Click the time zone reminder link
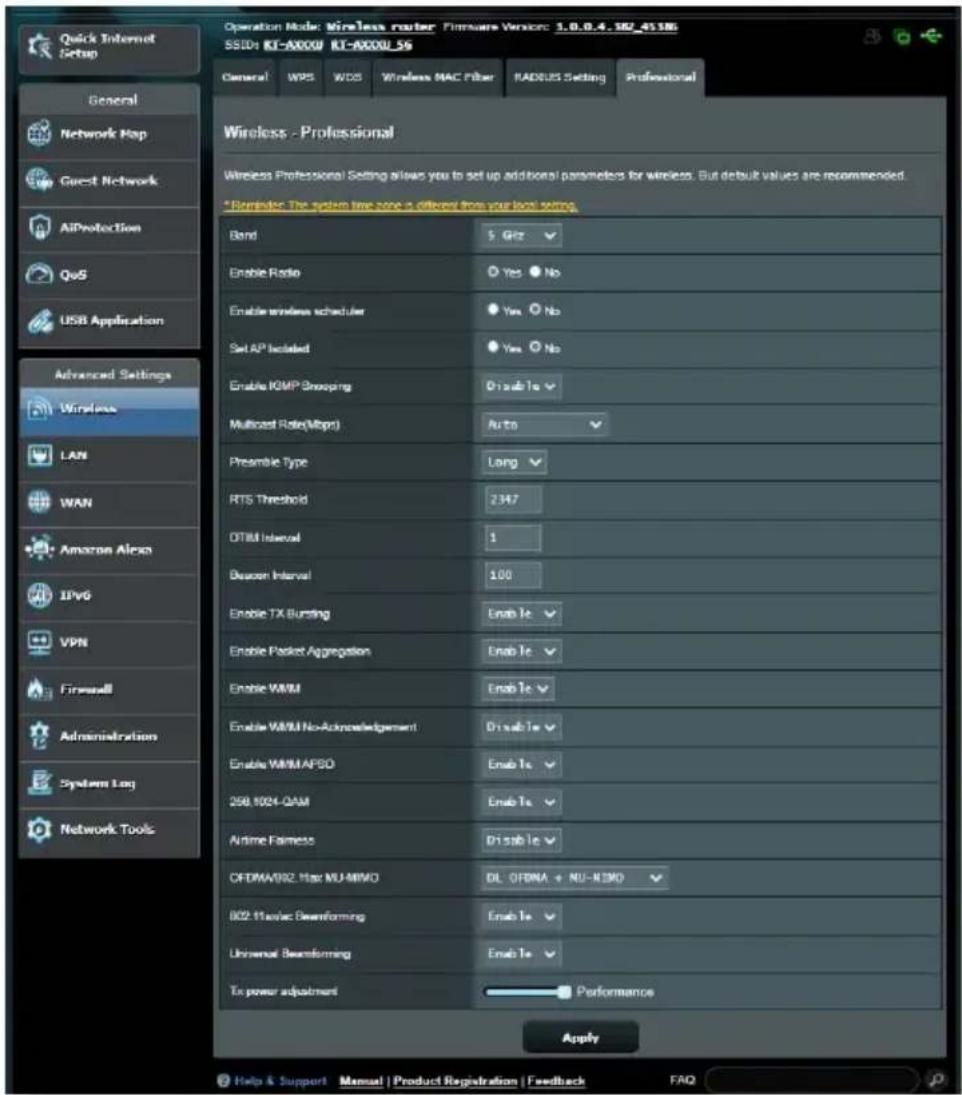Viewport: 962px width, 1095px height. [401, 205]
